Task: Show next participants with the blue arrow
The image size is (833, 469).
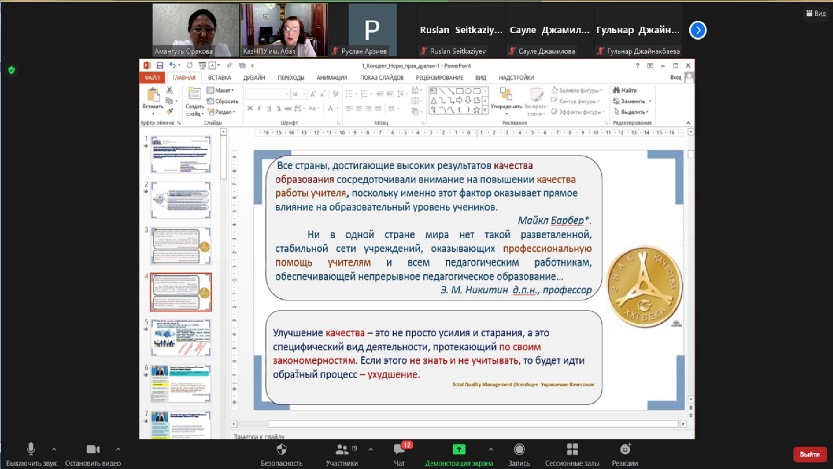Action: [698, 31]
